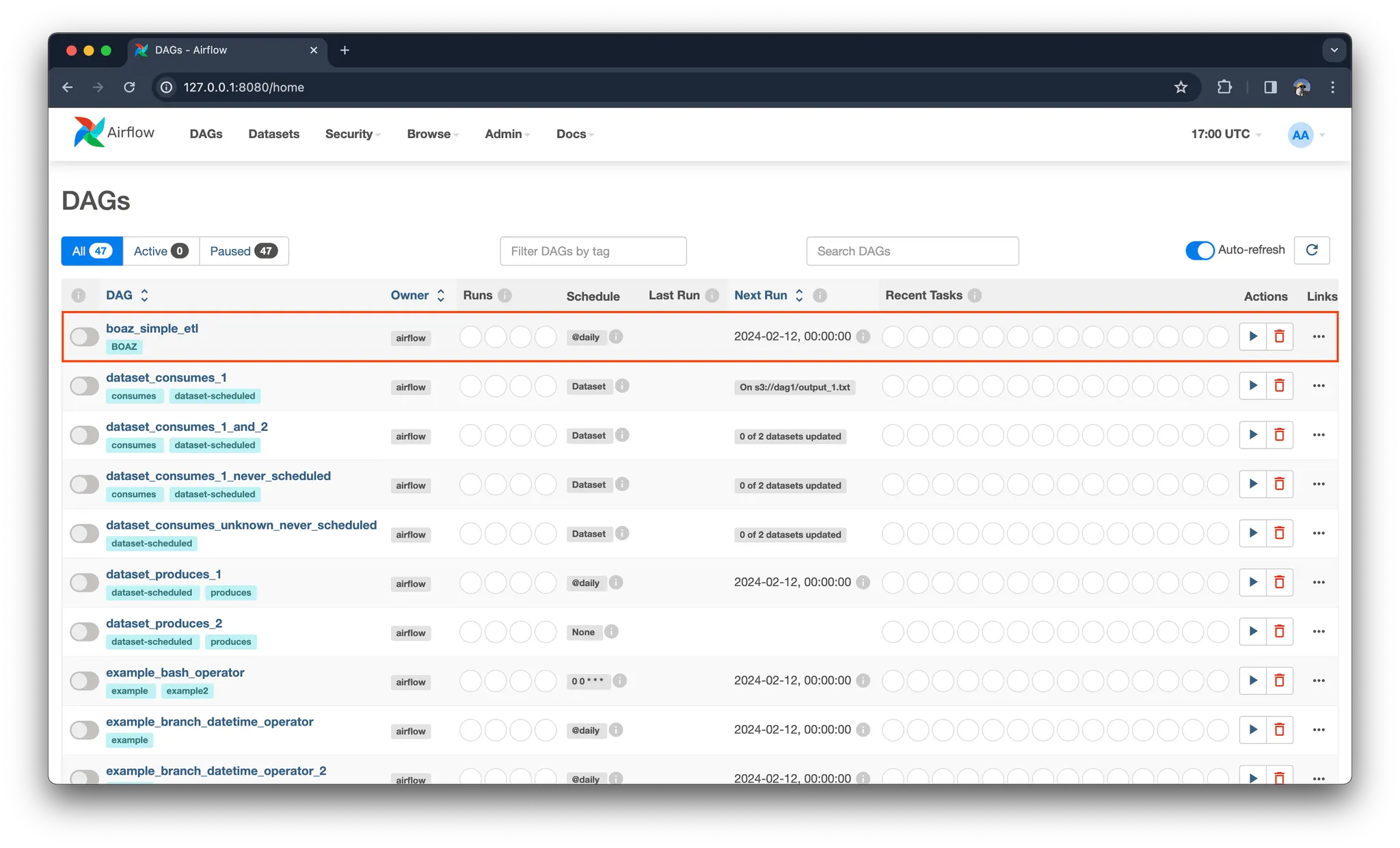Open links ellipsis for dataset_produces_1
1400x848 pixels.
coord(1318,583)
